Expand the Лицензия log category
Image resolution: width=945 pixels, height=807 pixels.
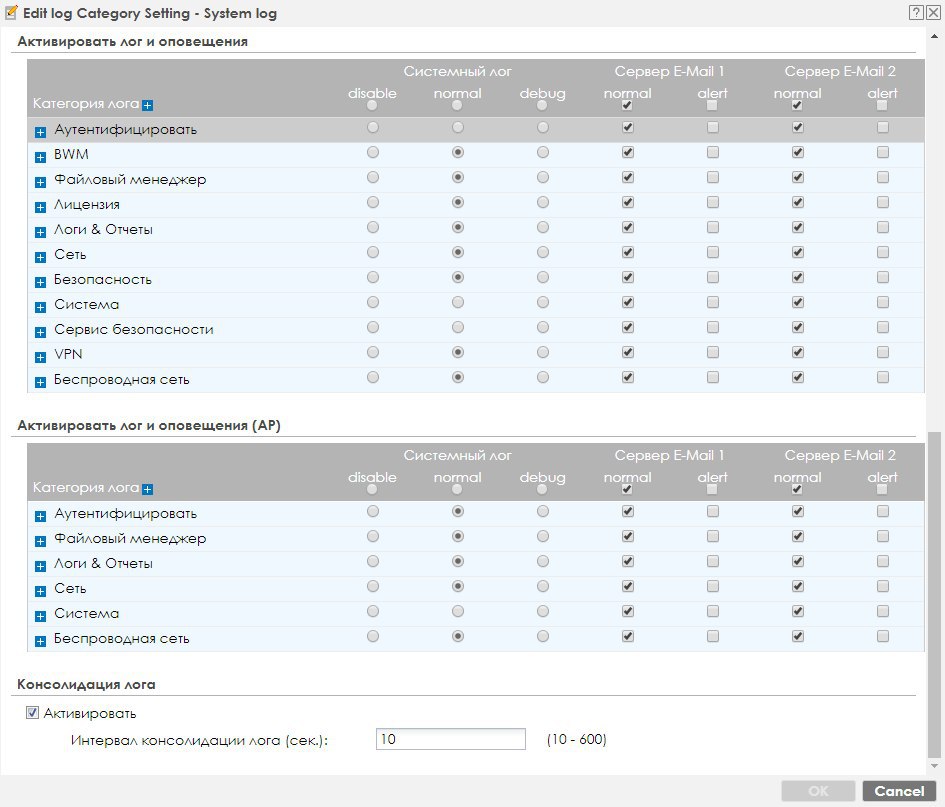coord(40,207)
